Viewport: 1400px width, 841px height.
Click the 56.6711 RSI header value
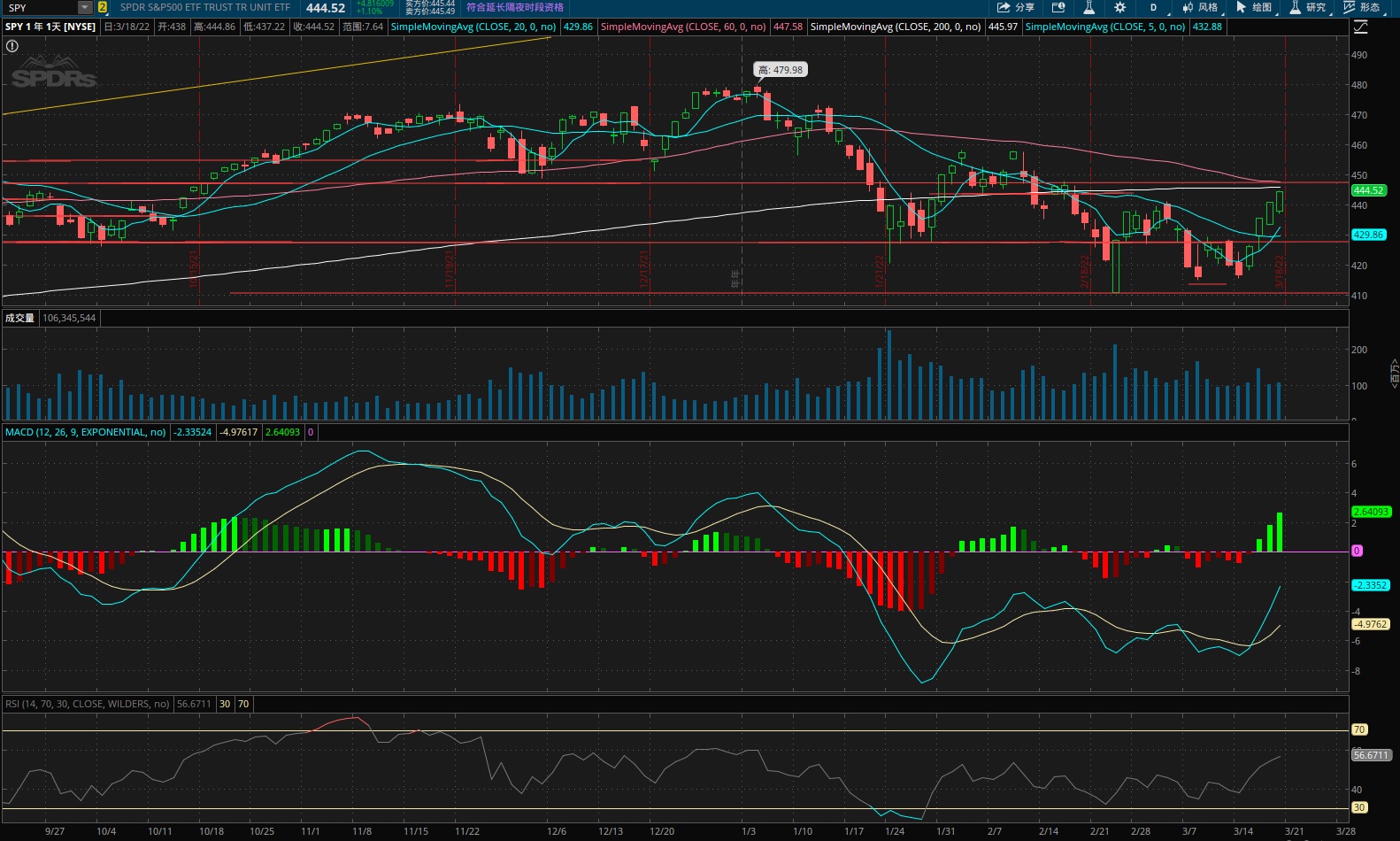click(x=194, y=704)
